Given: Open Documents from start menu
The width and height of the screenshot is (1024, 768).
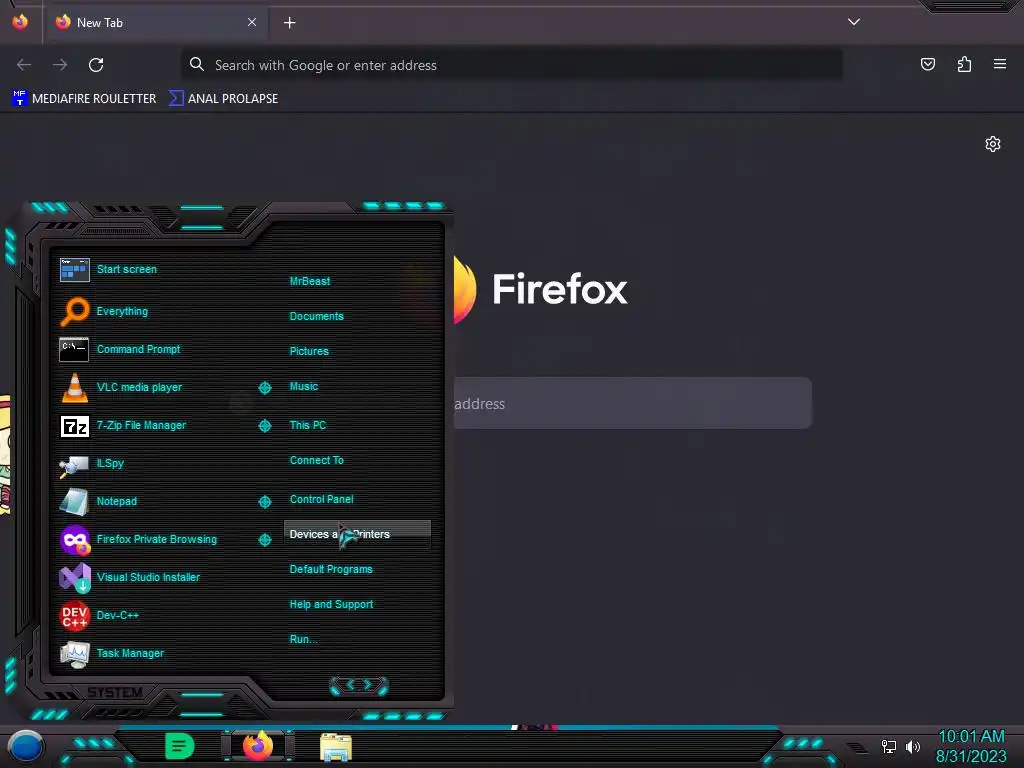Looking at the screenshot, I should [x=316, y=317].
